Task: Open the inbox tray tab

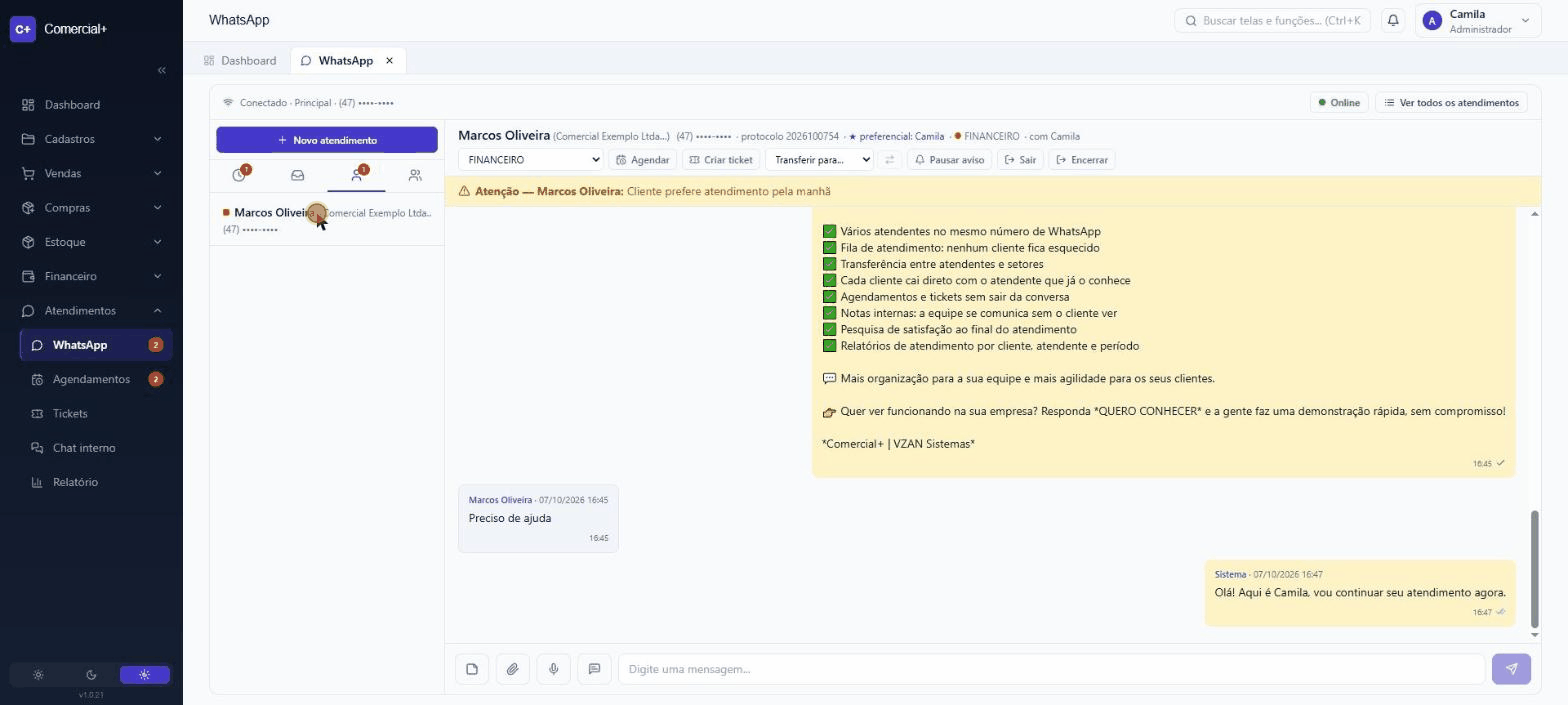Action: click(x=297, y=175)
